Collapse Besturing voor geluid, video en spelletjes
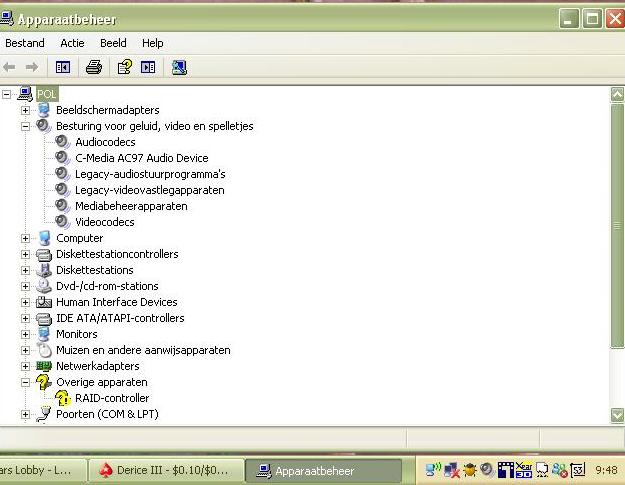The height and width of the screenshot is (485, 625). click(25, 126)
